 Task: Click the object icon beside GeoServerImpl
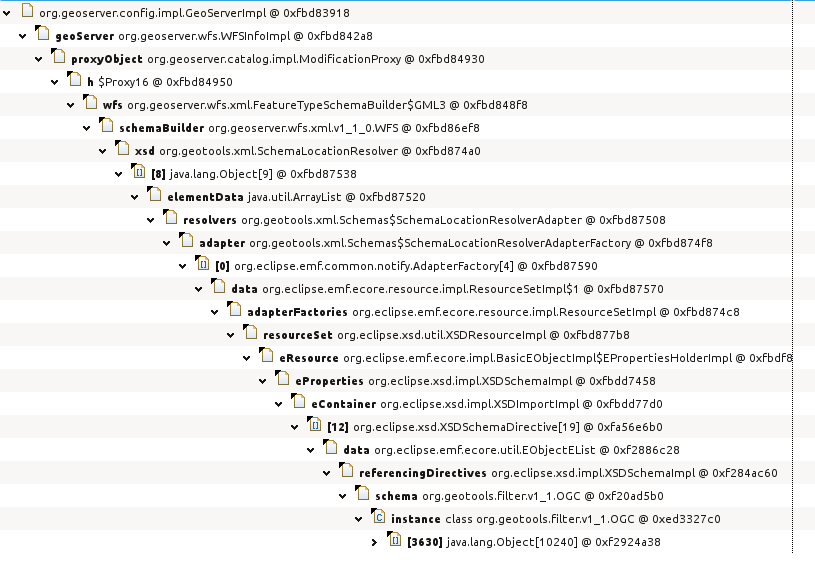pos(27,10)
